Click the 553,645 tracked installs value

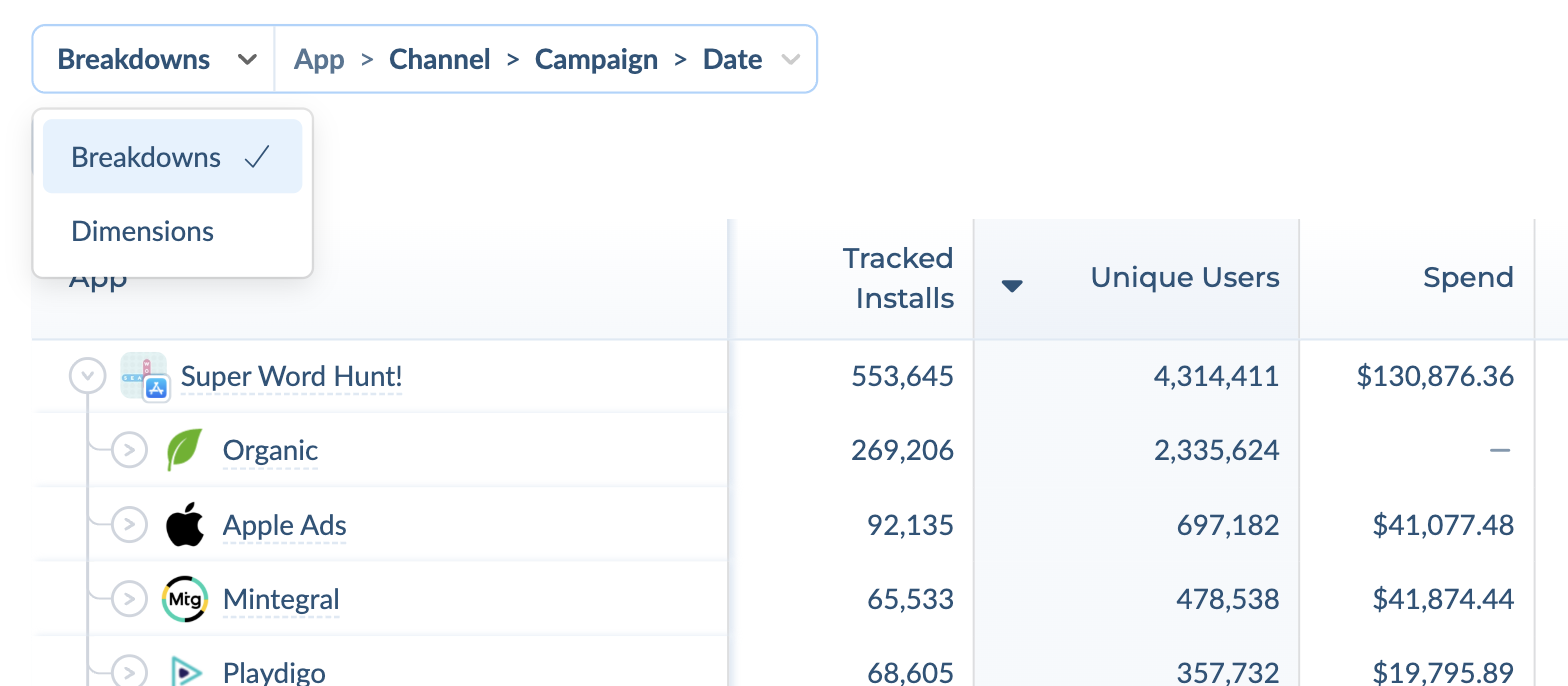(x=903, y=376)
